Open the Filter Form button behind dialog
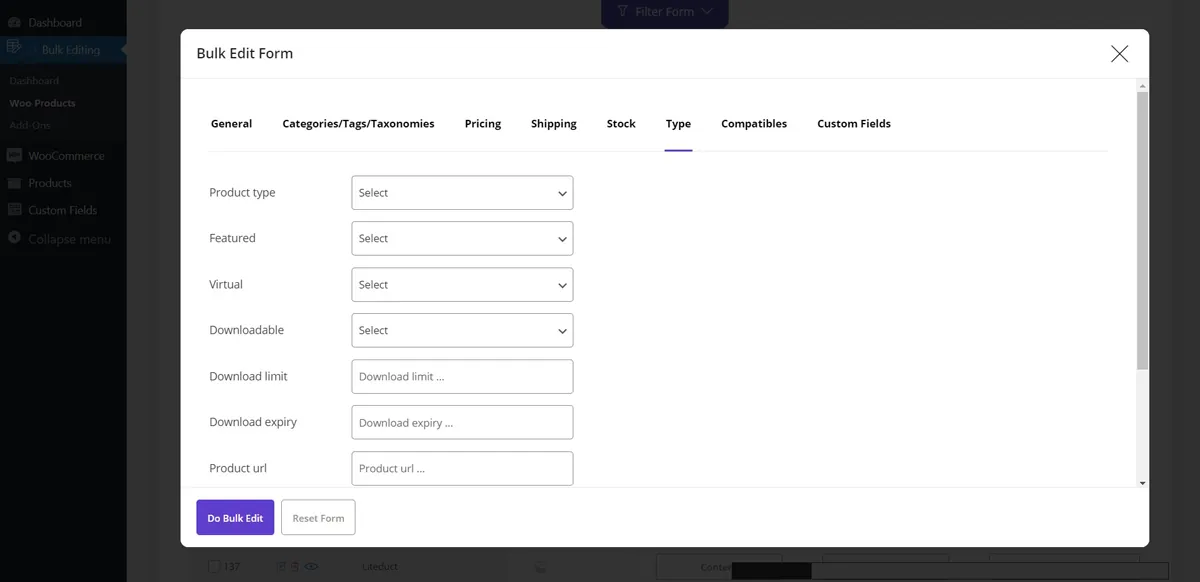 pyautogui.click(x=665, y=12)
